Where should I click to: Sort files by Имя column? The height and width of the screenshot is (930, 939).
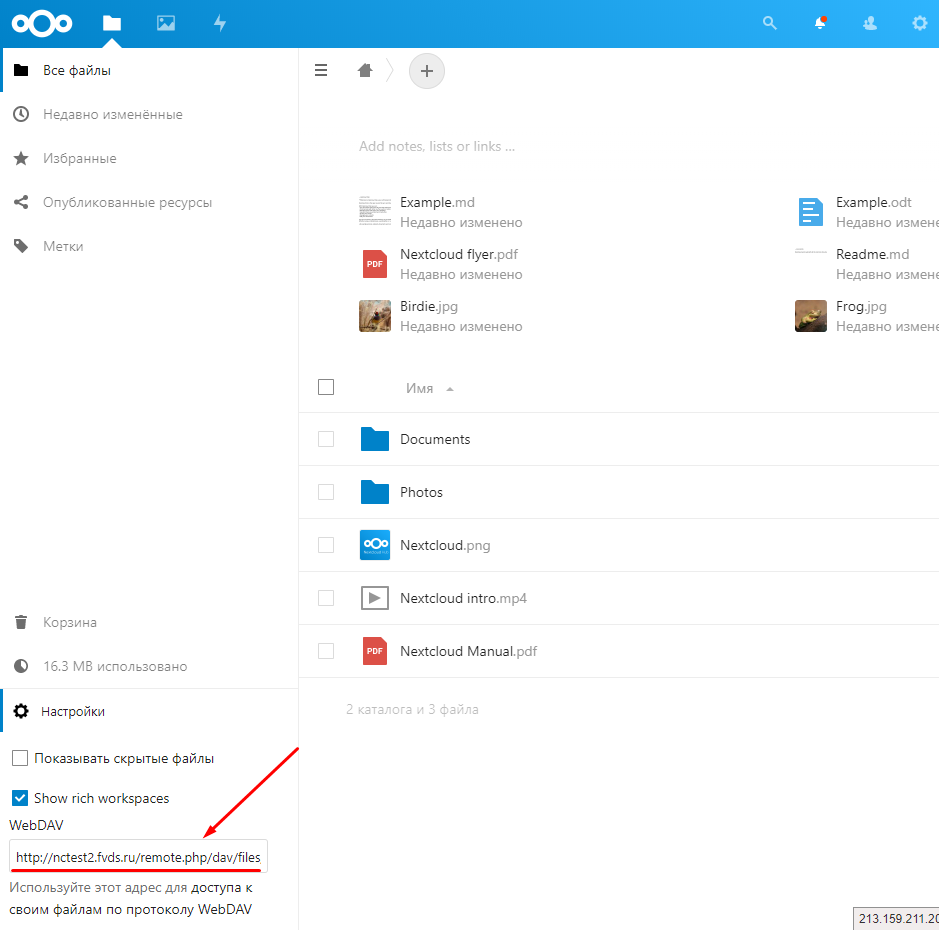click(x=429, y=389)
